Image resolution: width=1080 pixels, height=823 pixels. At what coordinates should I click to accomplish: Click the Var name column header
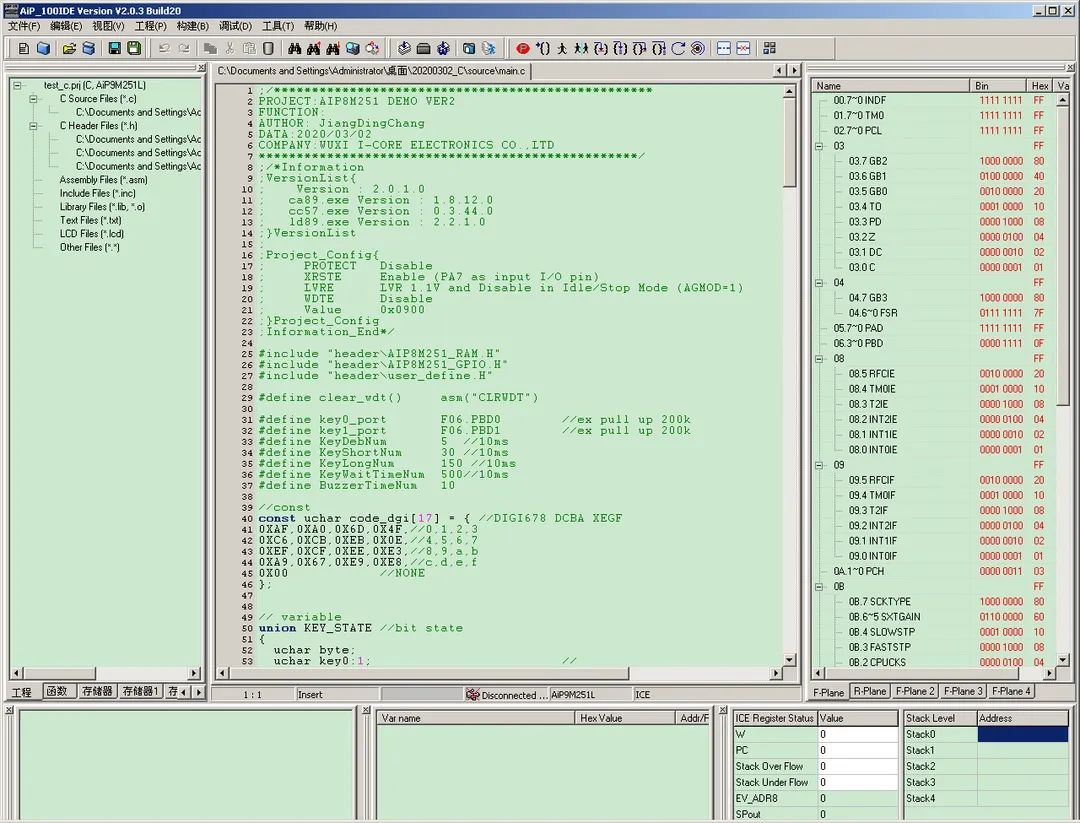476,718
